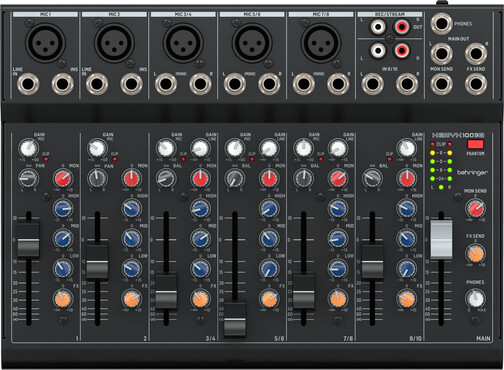The width and height of the screenshot is (504, 370).
Task: Click the PHONES headphone jack
Action: (x=441, y=24)
